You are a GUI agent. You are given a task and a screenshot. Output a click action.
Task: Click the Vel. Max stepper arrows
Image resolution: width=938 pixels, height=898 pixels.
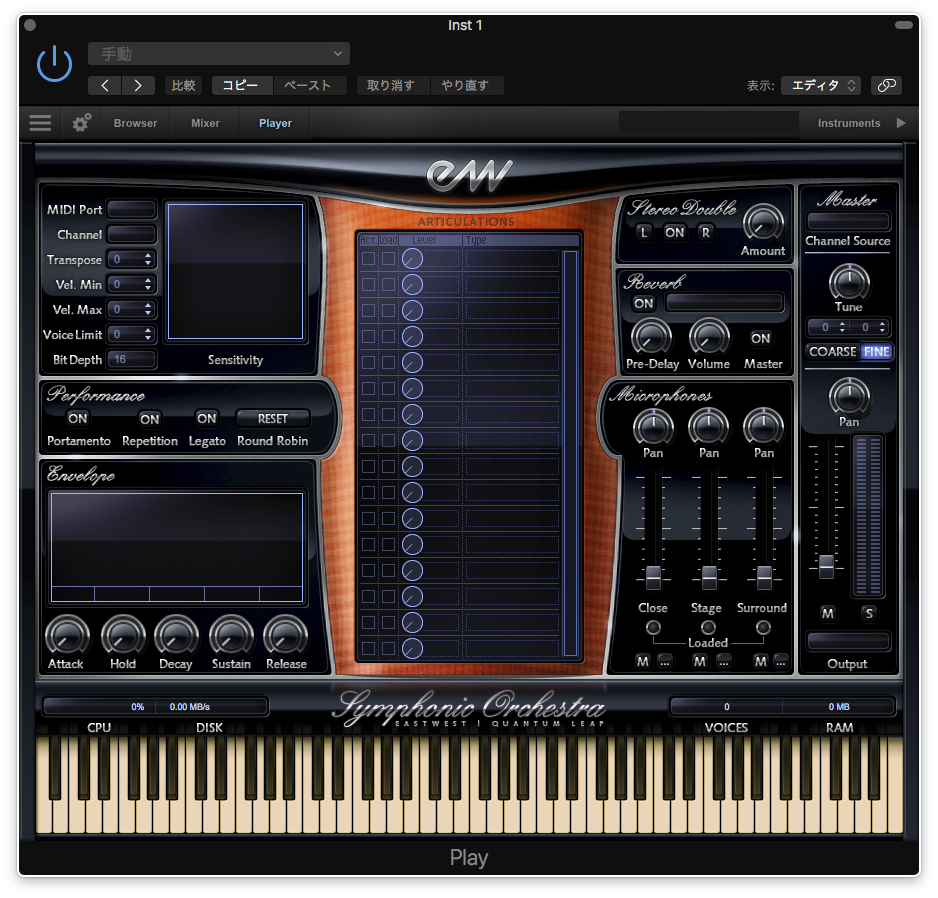coord(148,310)
